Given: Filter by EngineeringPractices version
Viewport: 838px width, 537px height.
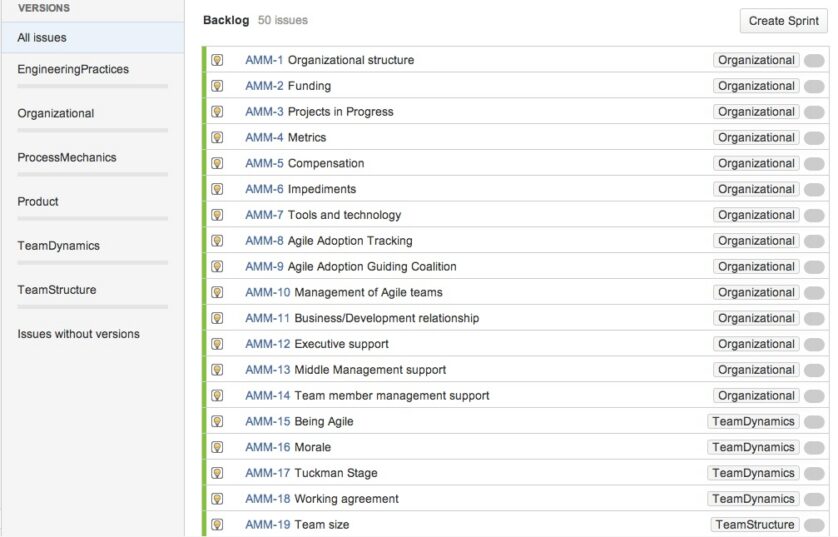Looking at the screenshot, I should (x=73, y=69).
